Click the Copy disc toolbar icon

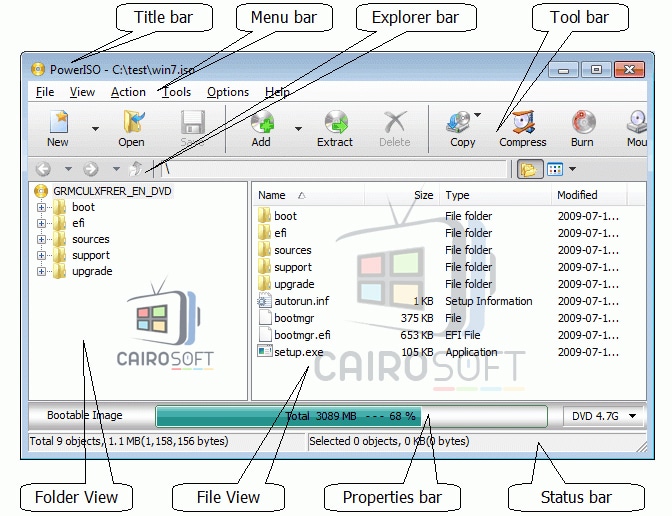459,122
